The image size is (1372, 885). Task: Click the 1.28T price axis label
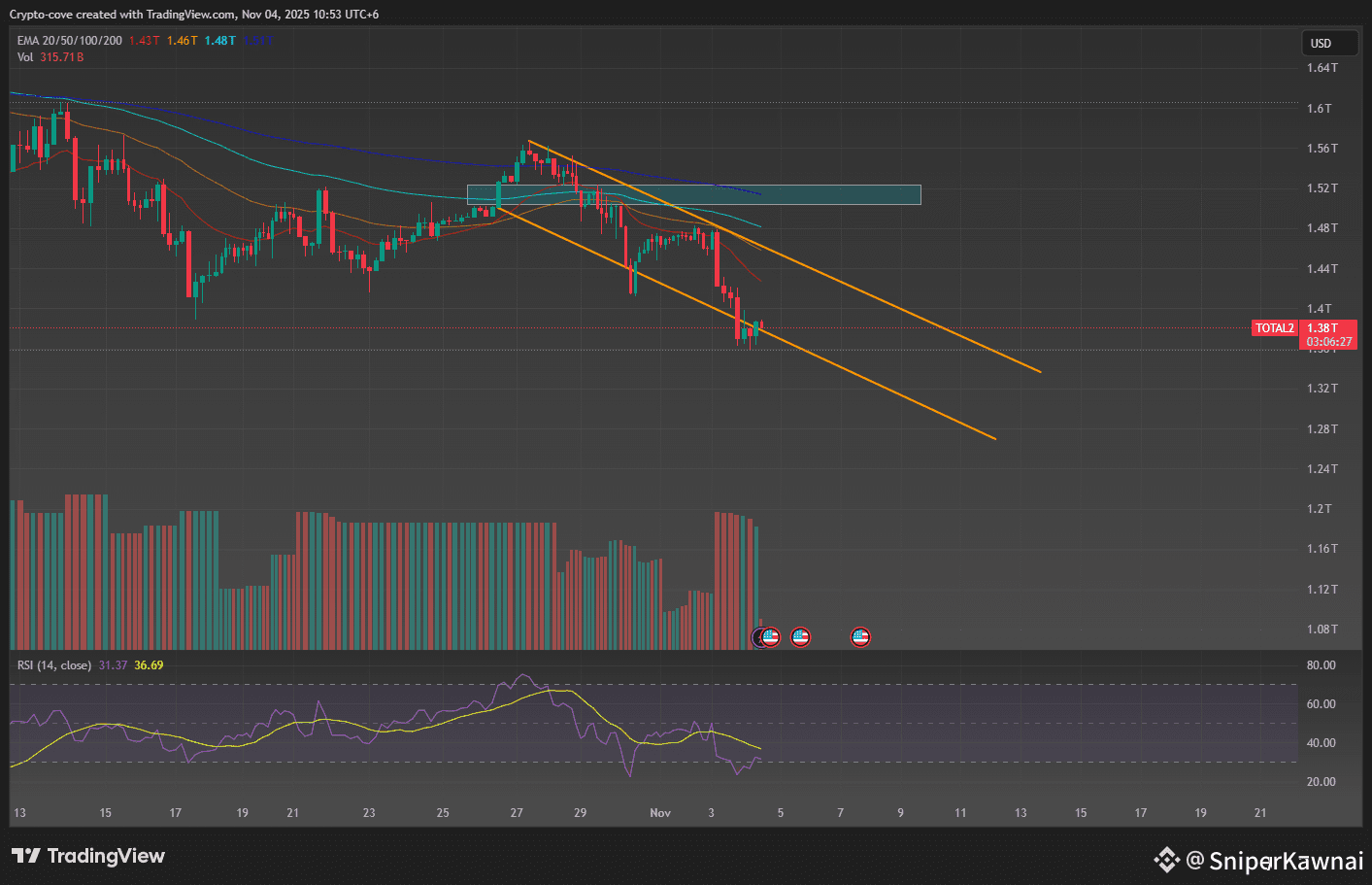[x=1322, y=429]
